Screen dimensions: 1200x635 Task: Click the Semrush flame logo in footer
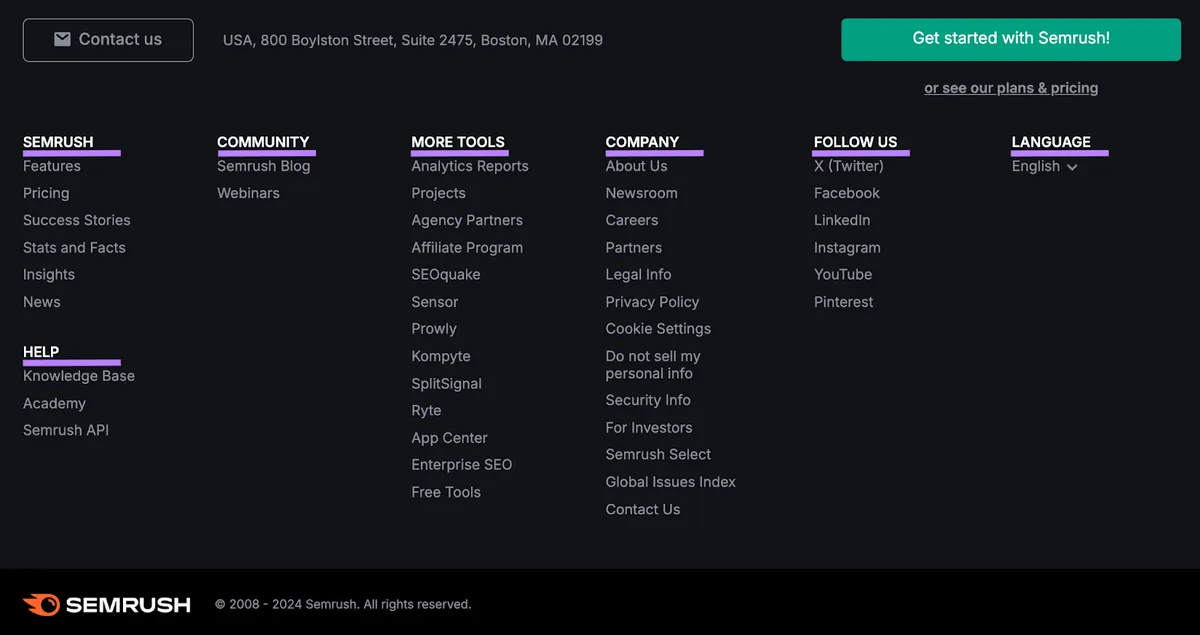point(41,604)
